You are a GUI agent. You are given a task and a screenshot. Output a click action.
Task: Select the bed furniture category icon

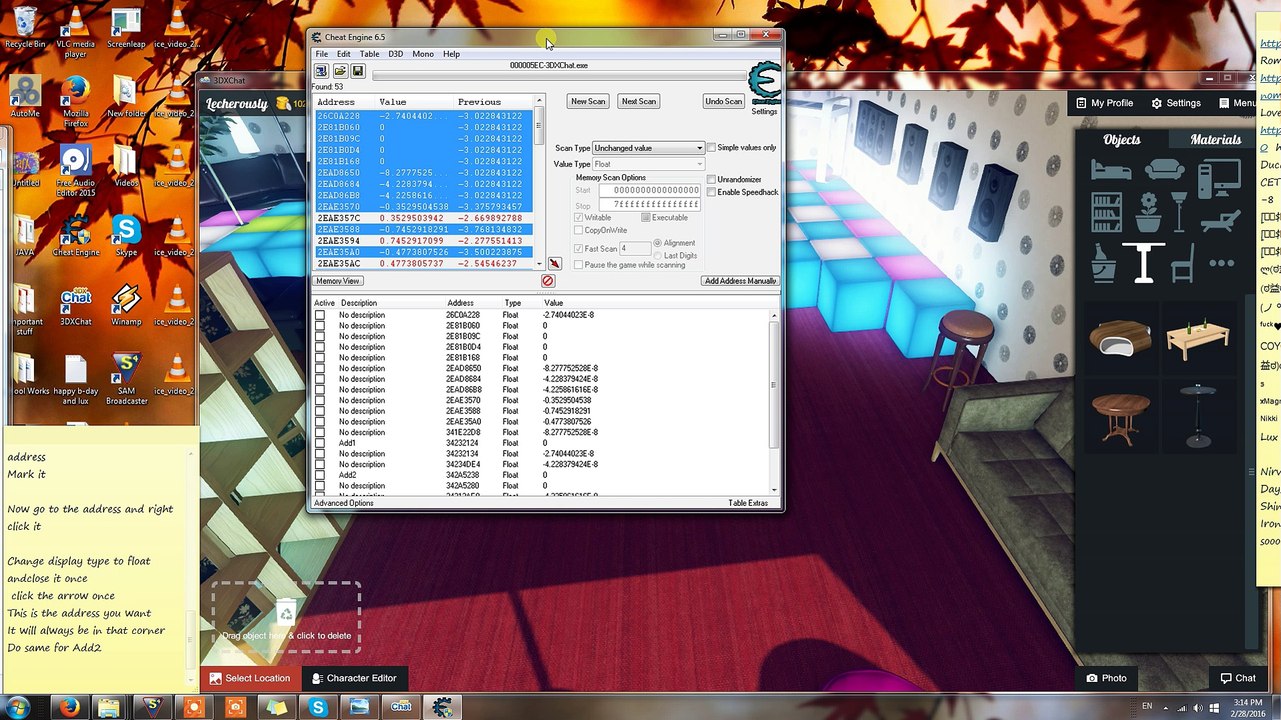(1110, 169)
